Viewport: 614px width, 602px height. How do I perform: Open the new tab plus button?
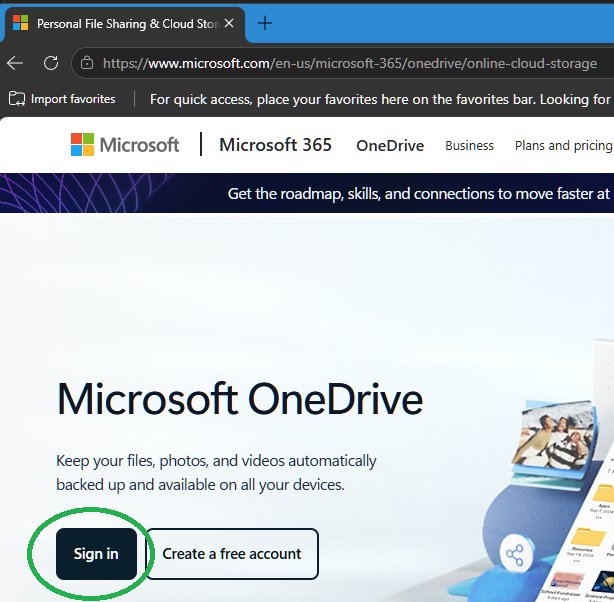click(265, 24)
